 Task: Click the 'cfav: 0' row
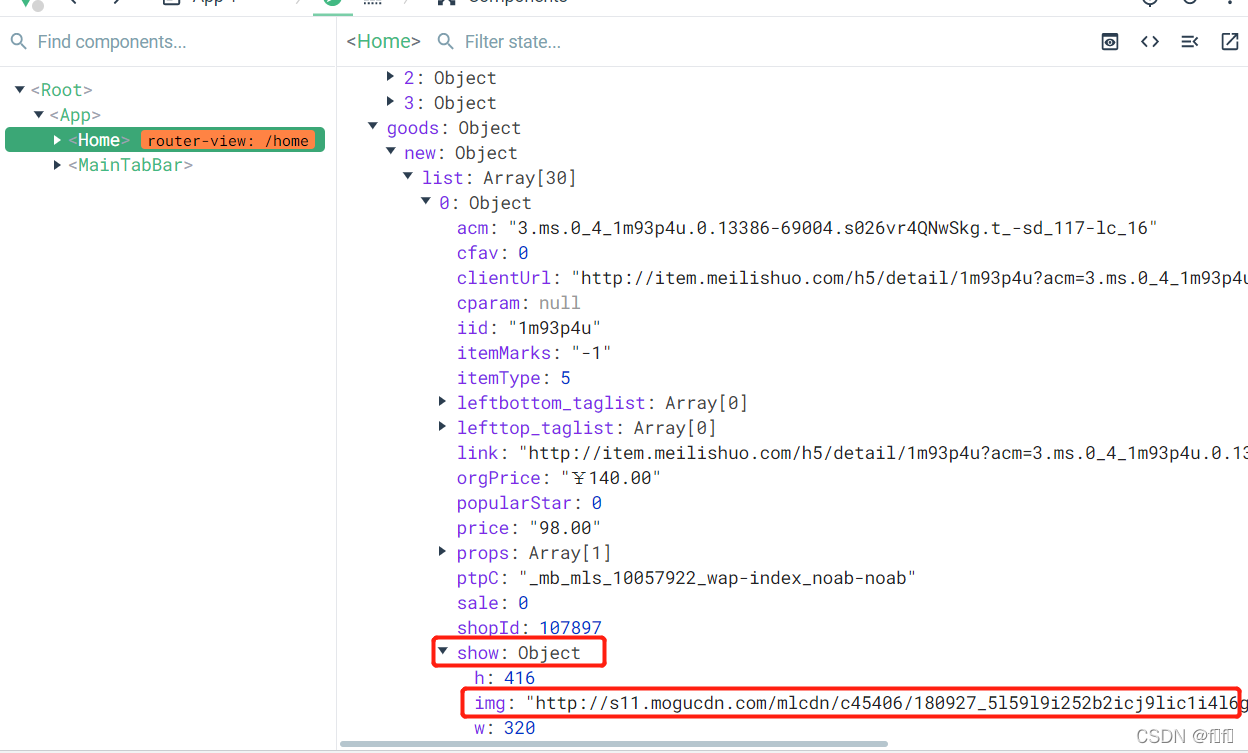pos(493,253)
